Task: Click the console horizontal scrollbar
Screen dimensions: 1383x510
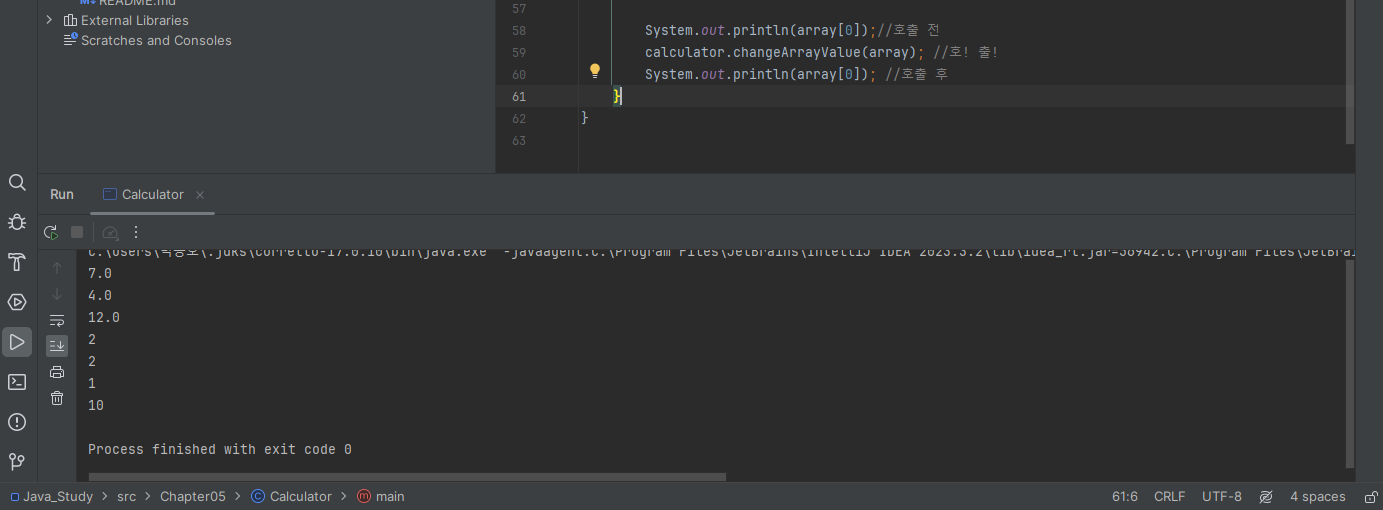Action: [x=407, y=477]
